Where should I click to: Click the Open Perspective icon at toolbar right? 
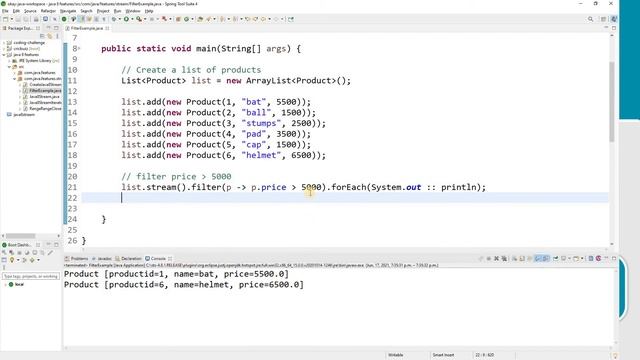(x=603, y=19)
